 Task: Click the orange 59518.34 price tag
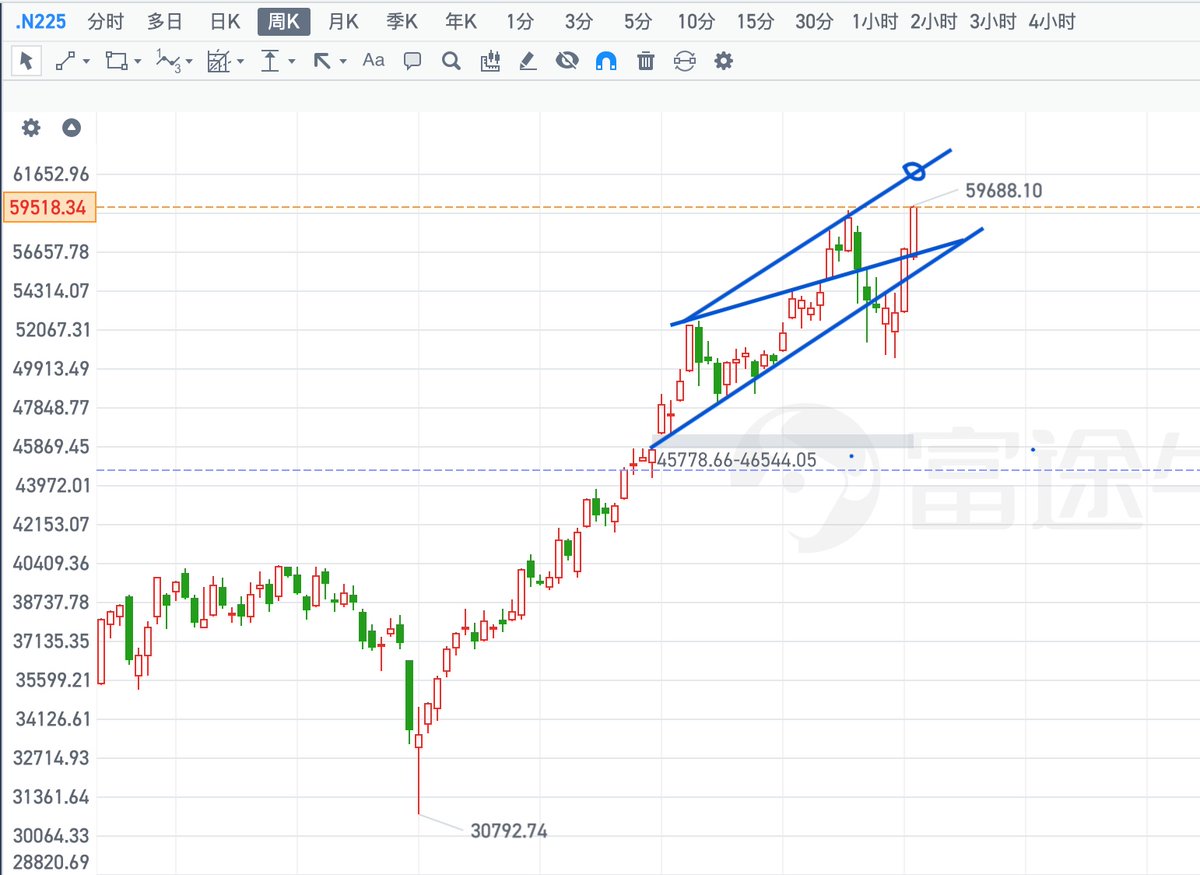[49, 207]
